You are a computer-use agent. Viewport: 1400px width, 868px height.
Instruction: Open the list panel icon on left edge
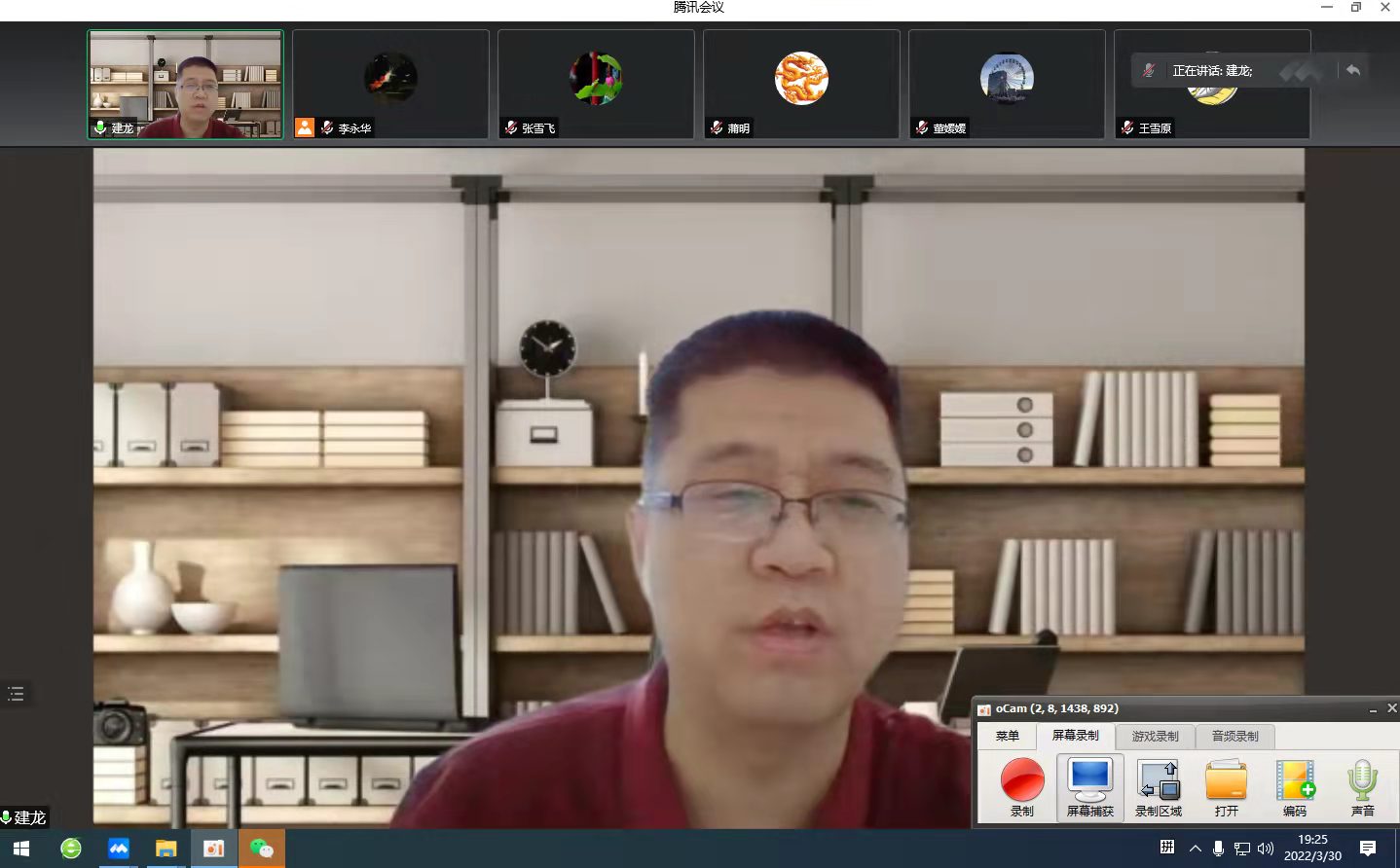[16, 694]
